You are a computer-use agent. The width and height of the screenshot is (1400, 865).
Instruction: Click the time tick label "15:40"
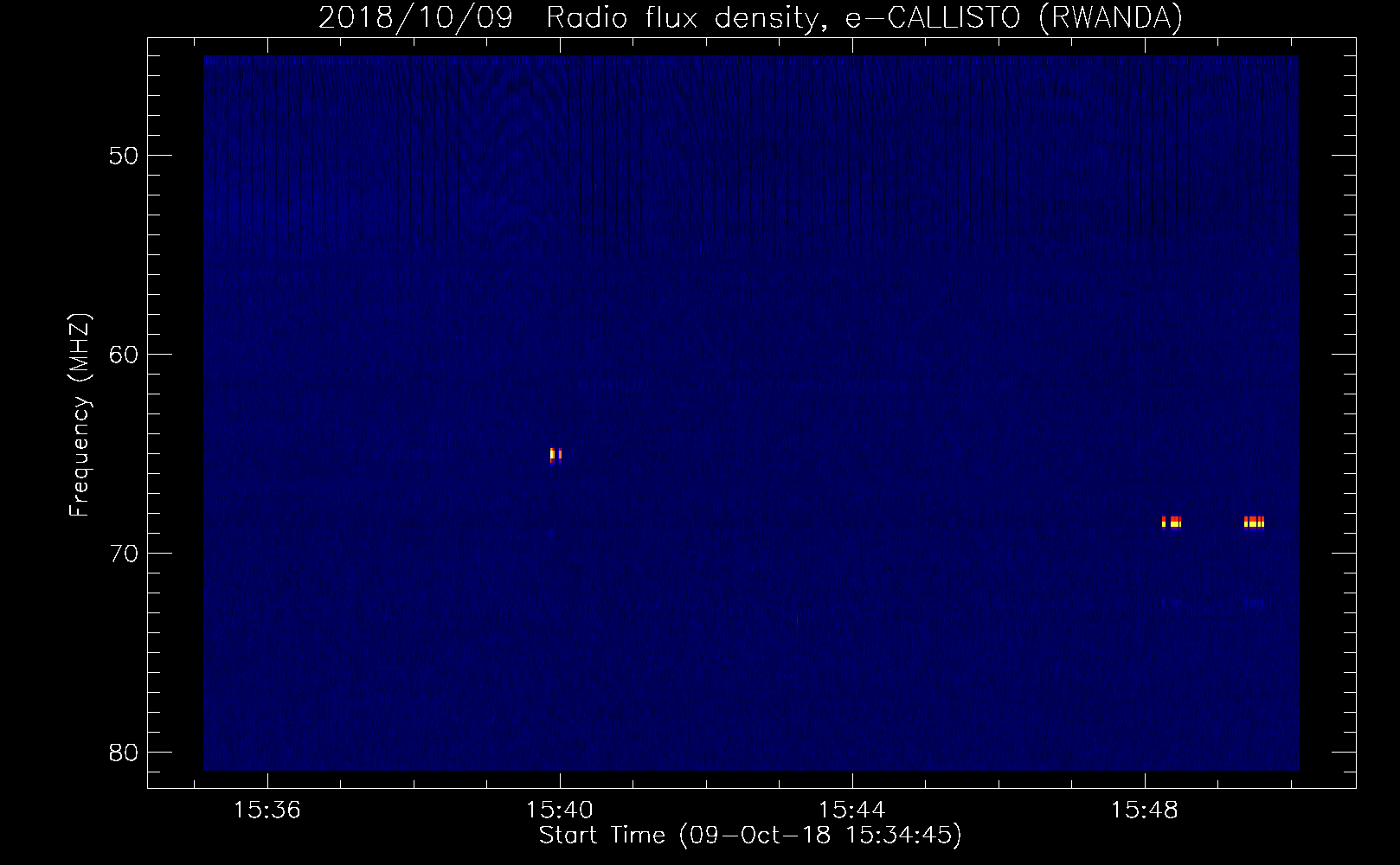560,810
